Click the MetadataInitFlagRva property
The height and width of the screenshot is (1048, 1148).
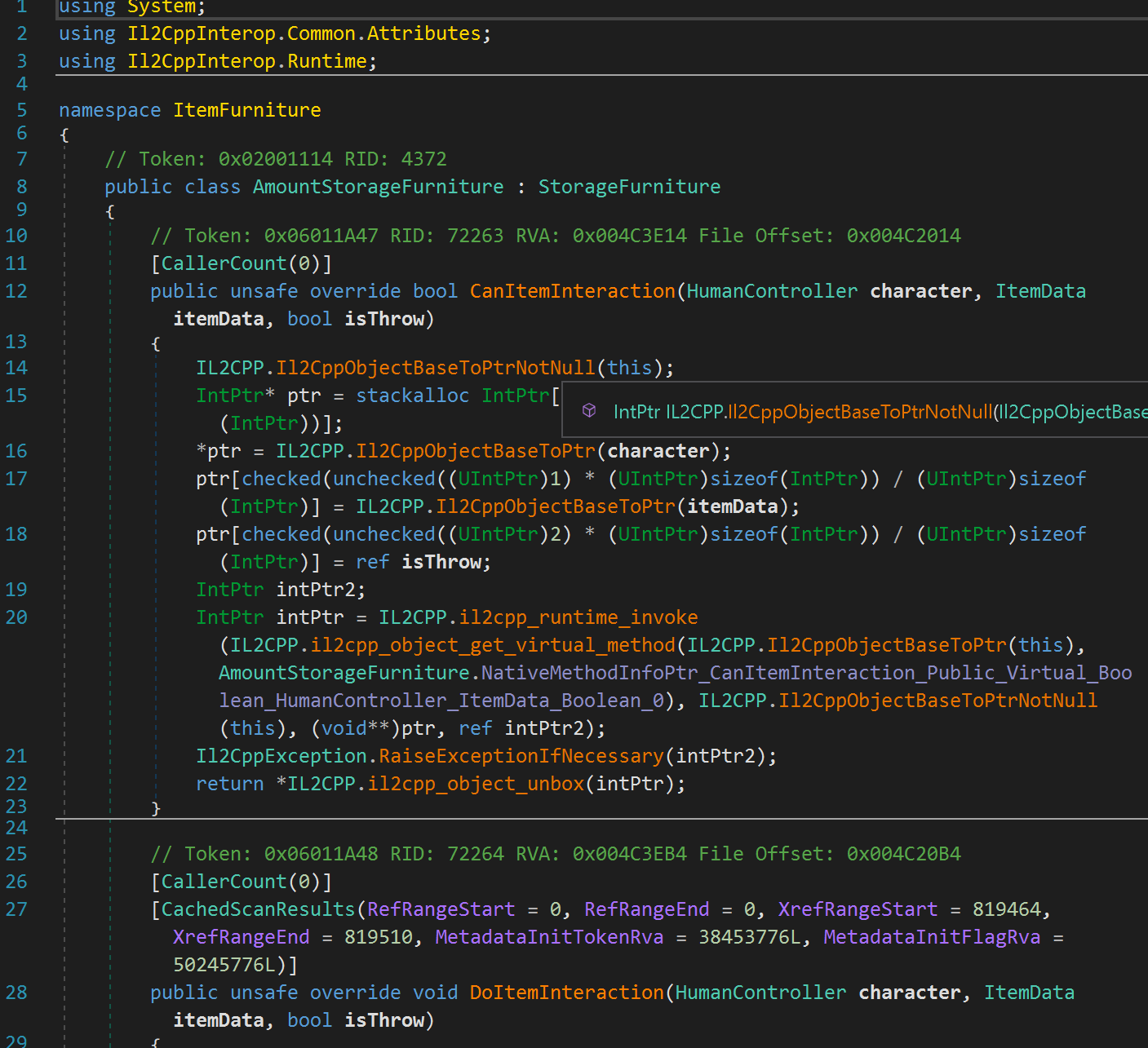point(932,937)
